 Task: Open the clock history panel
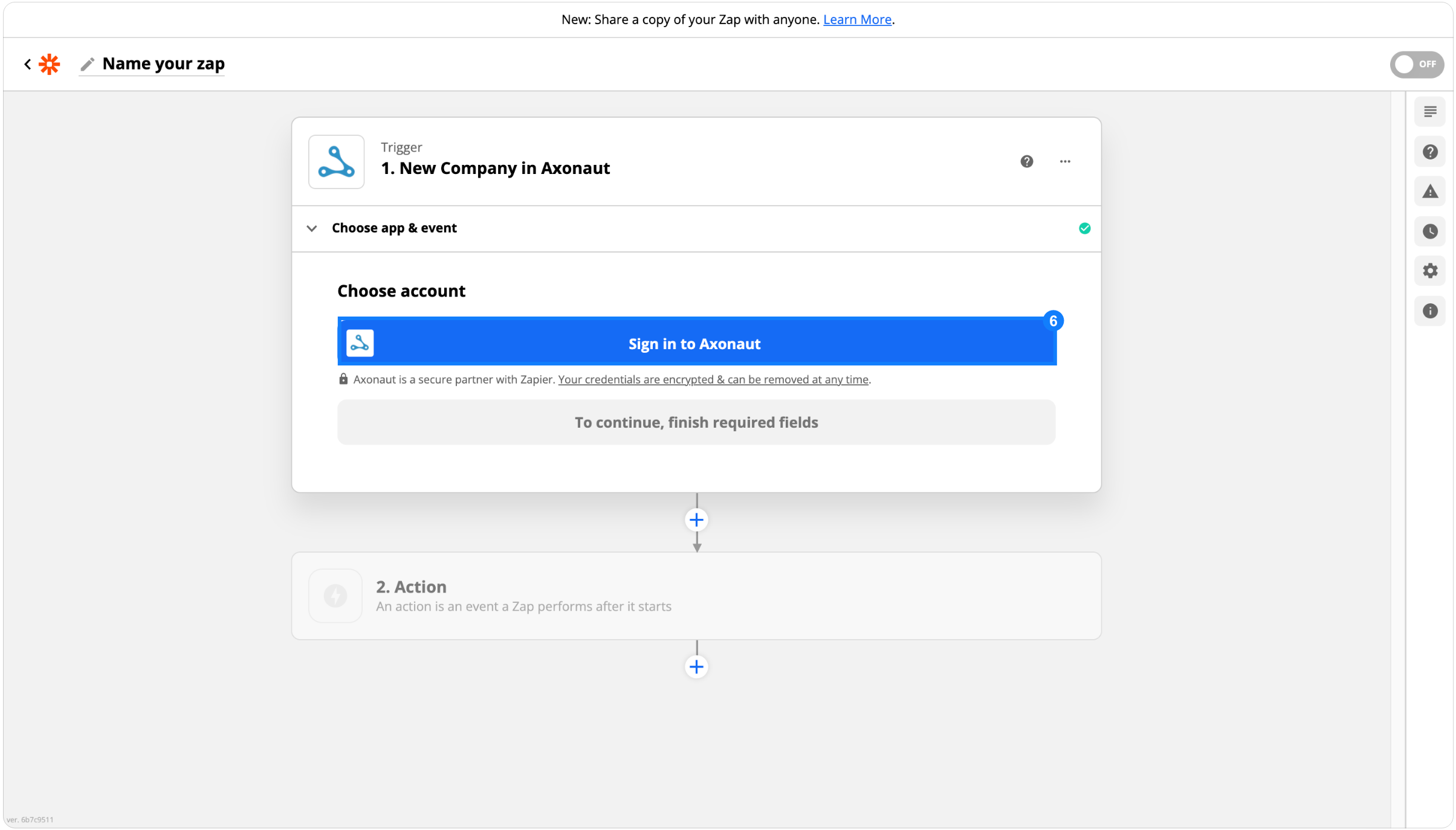coord(1429,231)
